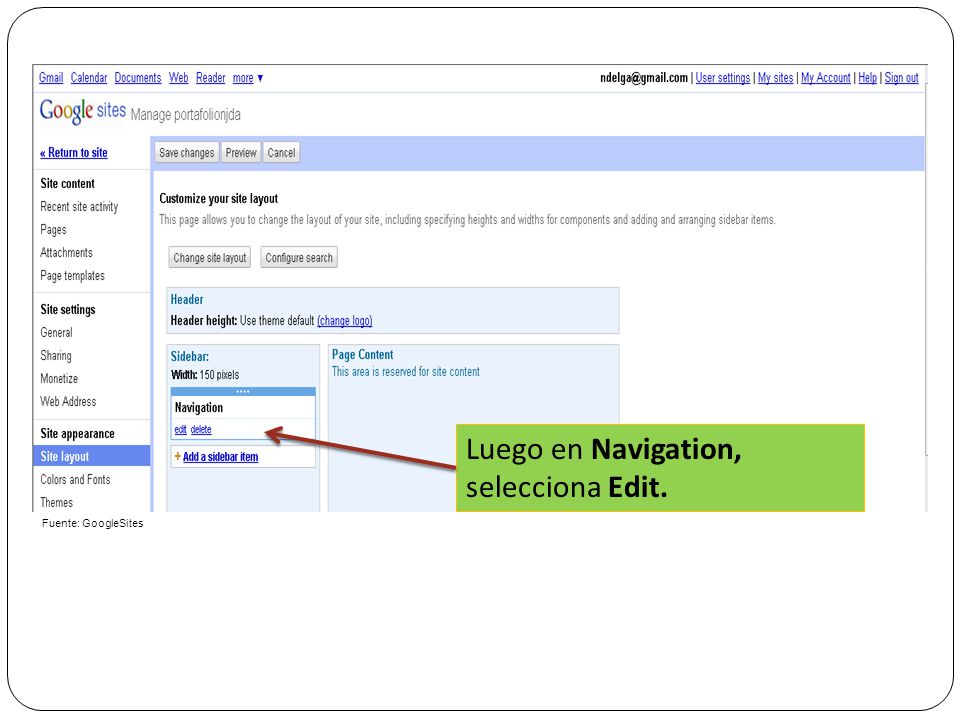Open Pages in Site content

coord(53,230)
